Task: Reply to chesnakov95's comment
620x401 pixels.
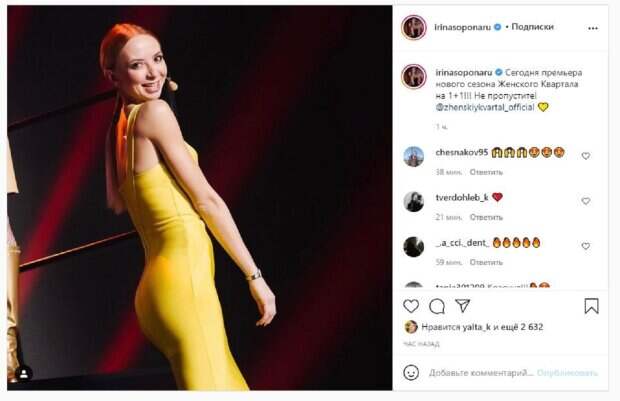Action: point(486,172)
